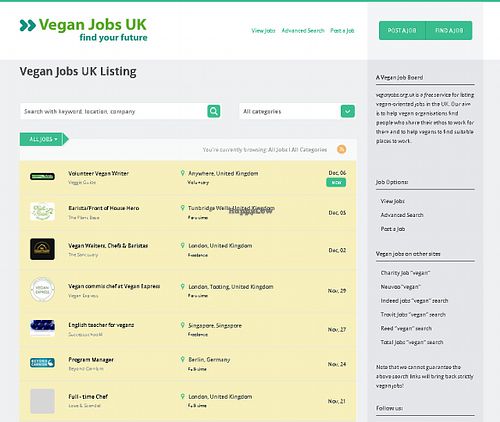Open Barista/Front of House Hero listing
The height and width of the screenshot is (422, 500).
[x=104, y=208]
